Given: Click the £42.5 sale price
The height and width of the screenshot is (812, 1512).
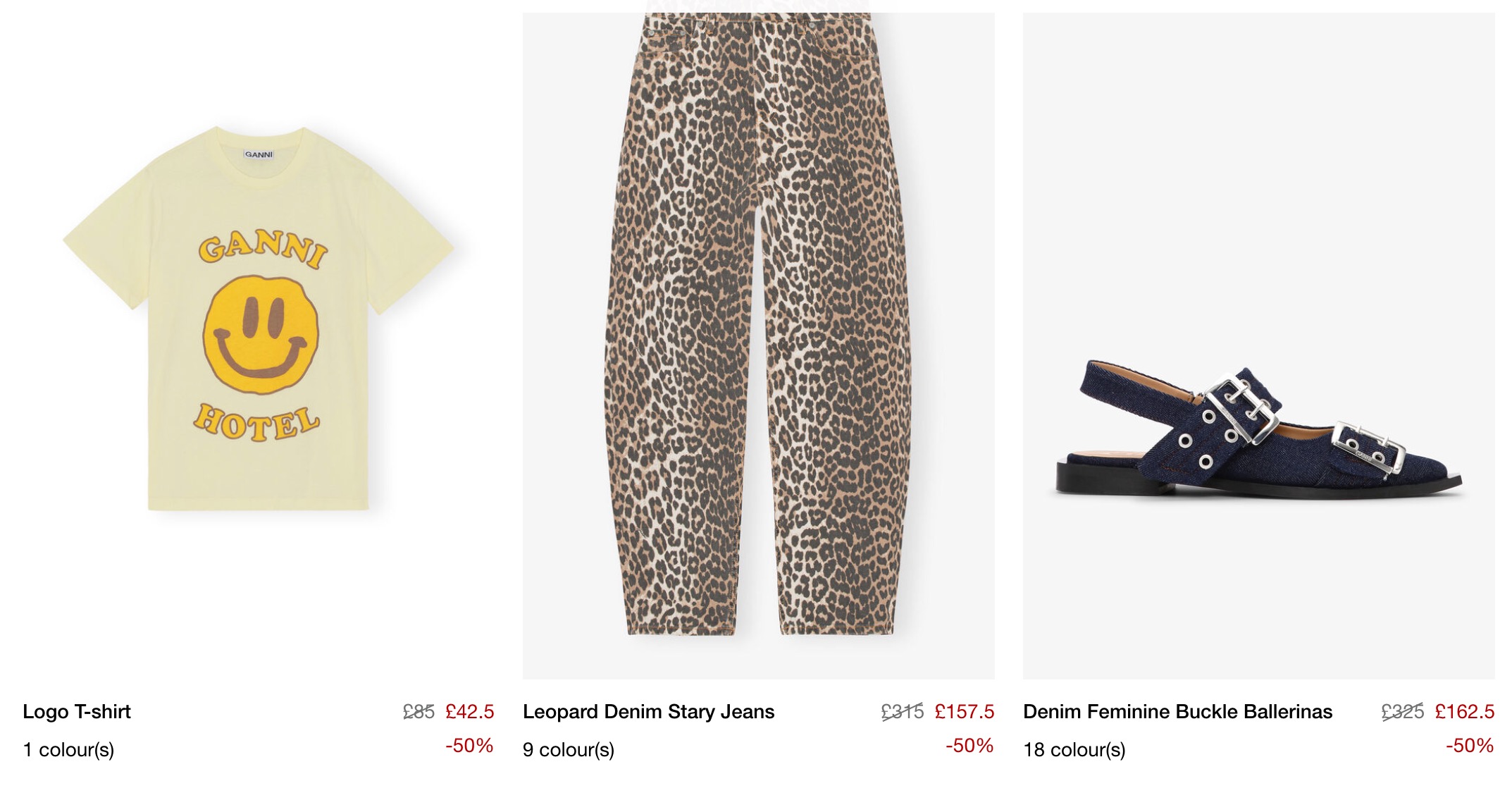Looking at the screenshot, I should pyautogui.click(x=470, y=712).
